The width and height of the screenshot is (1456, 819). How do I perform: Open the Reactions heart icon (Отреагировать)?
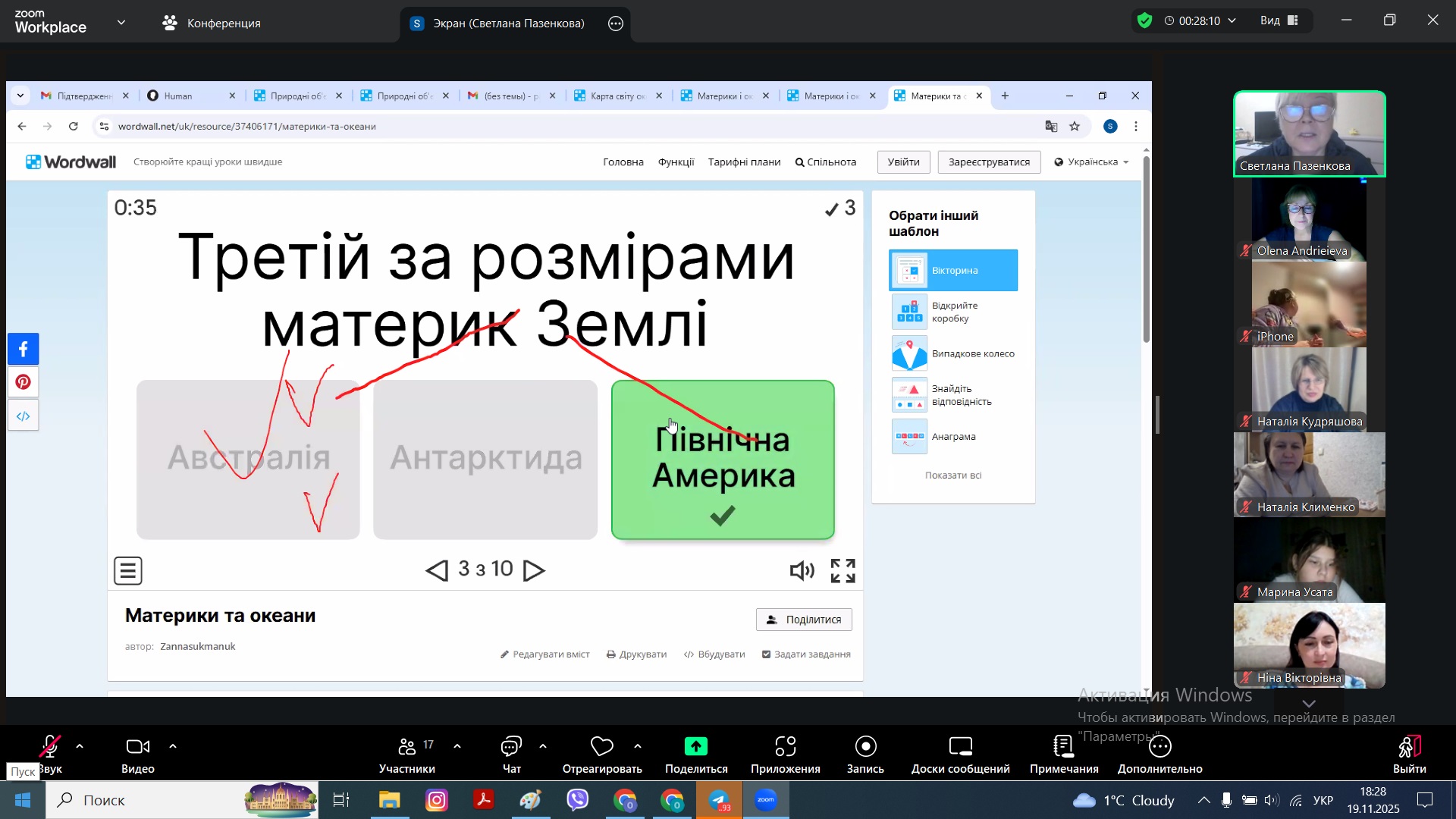pyautogui.click(x=601, y=747)
